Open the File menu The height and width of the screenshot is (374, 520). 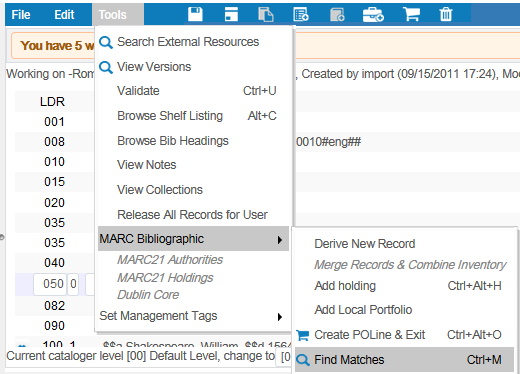click(21, 15)
